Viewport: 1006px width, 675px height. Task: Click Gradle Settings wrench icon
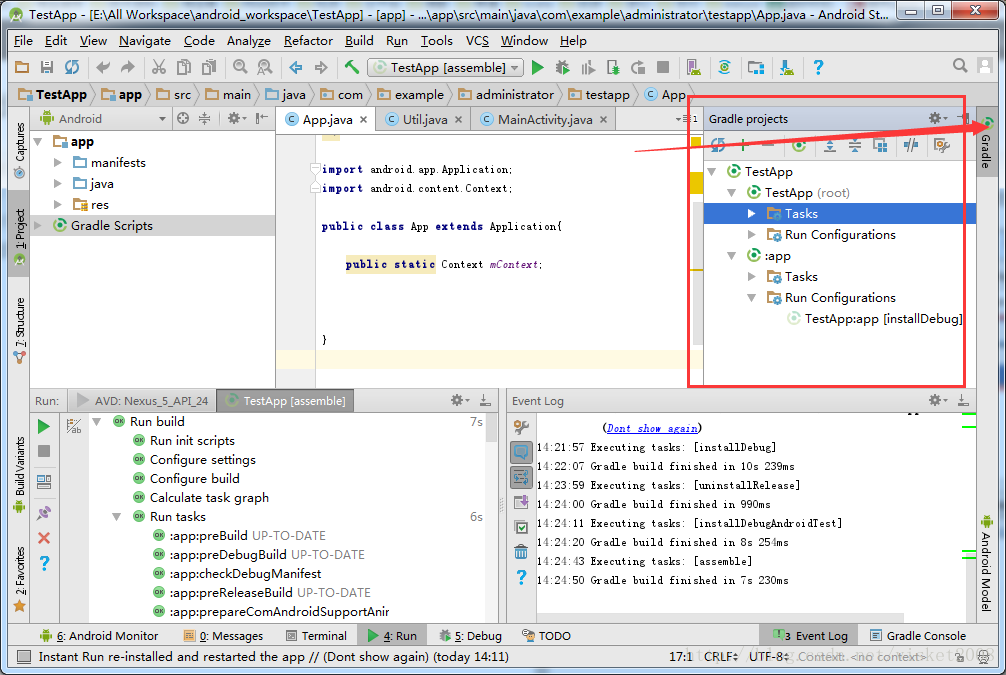(x=942, y=146)
